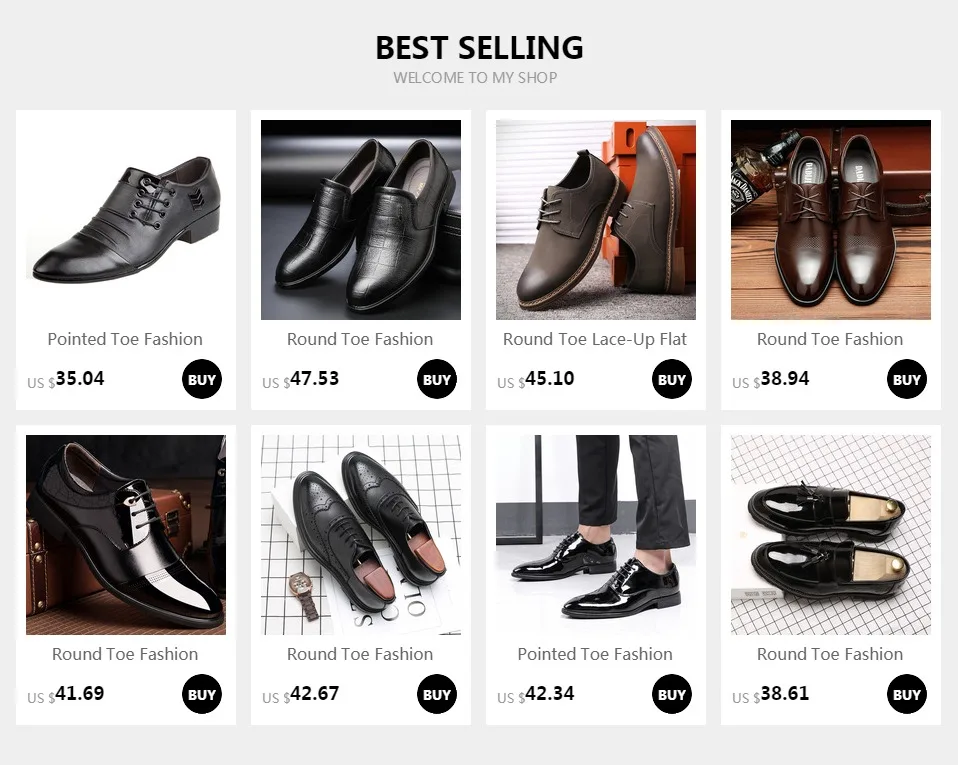The image size is (958, 765).
Task: Click 'Pointed Toe Fashion' title above $42.34
Action: coord(595,654)
